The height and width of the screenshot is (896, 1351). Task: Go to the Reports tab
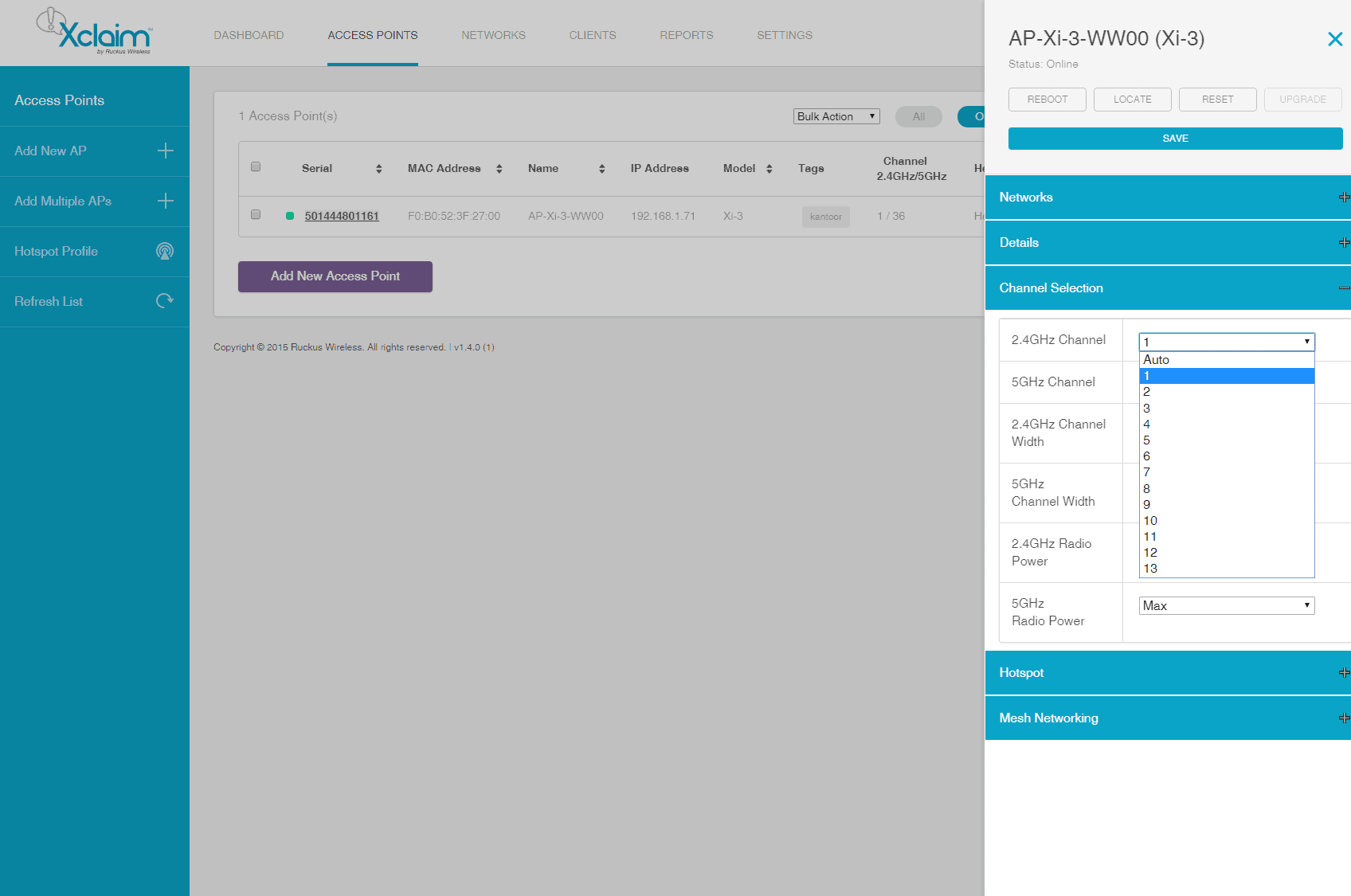click(x=687, y=35)
